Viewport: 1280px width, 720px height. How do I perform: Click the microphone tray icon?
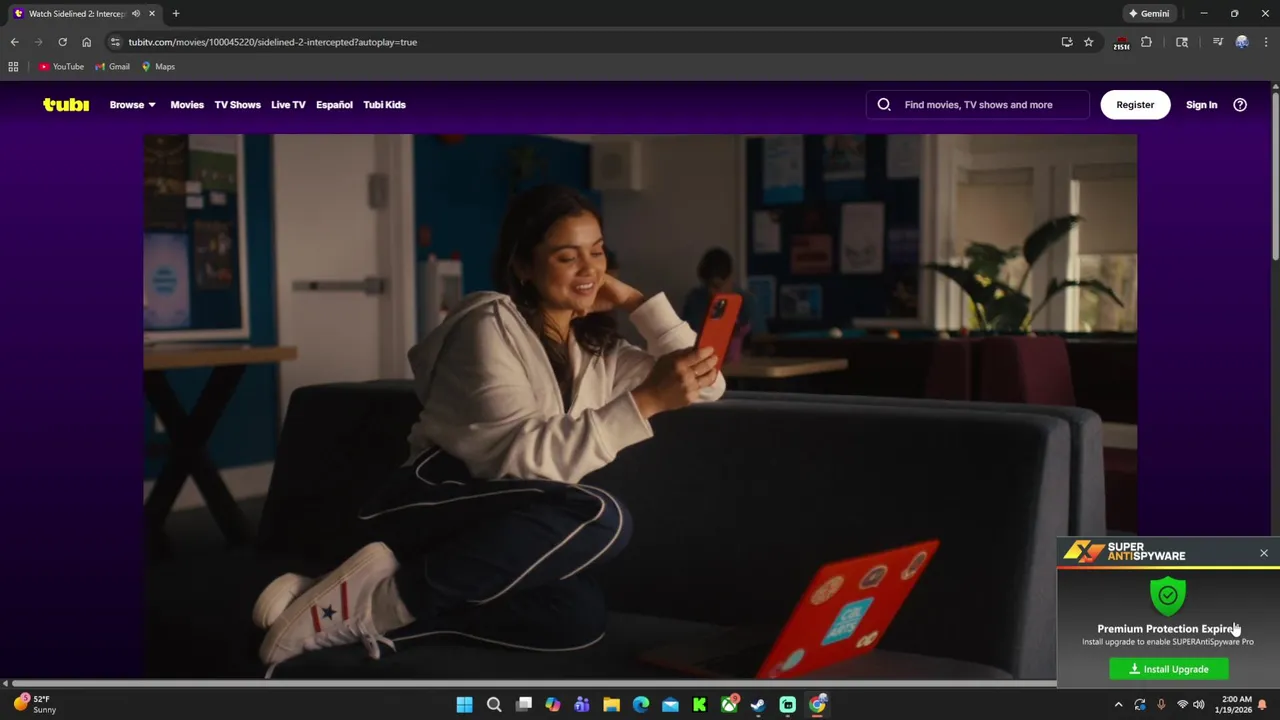pyautogui.click(x=1161, y=705)
